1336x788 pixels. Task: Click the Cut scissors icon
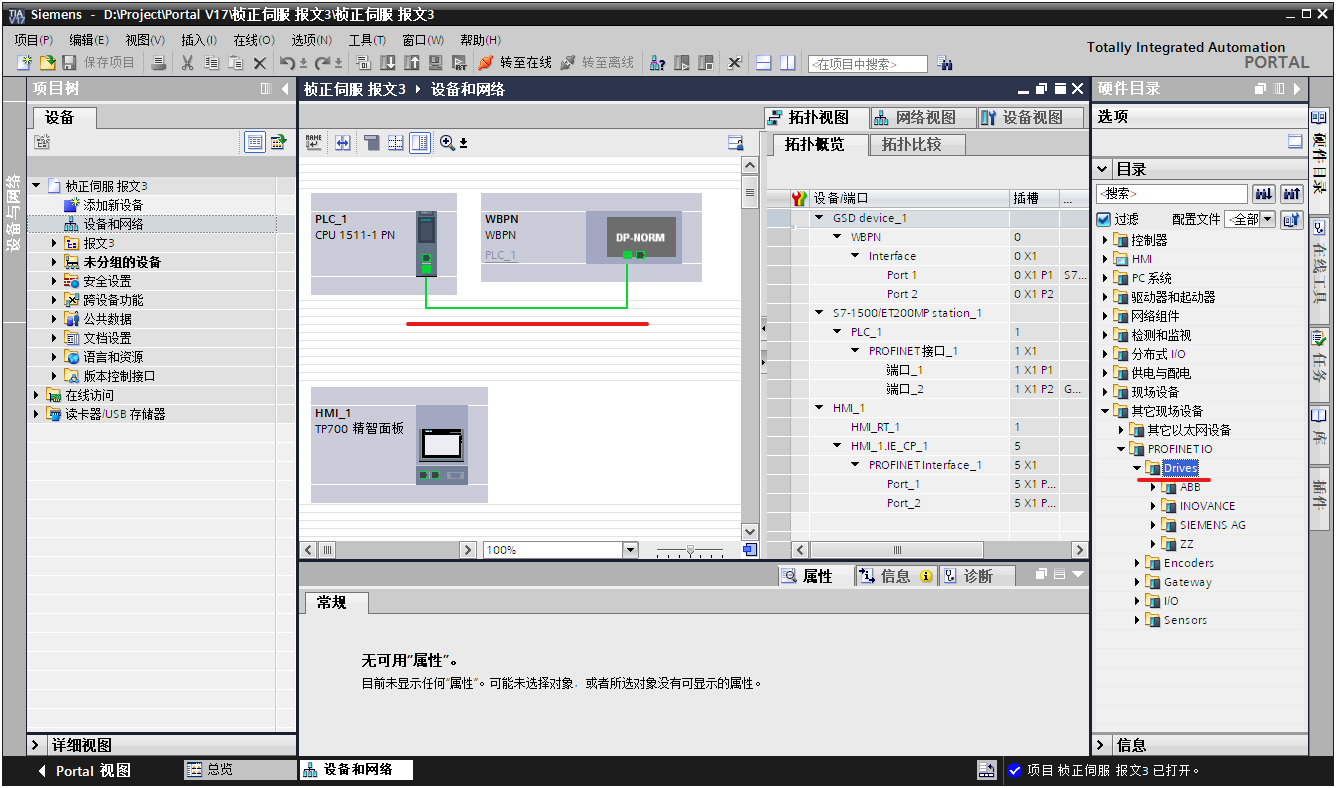click(x=187, y=63)
